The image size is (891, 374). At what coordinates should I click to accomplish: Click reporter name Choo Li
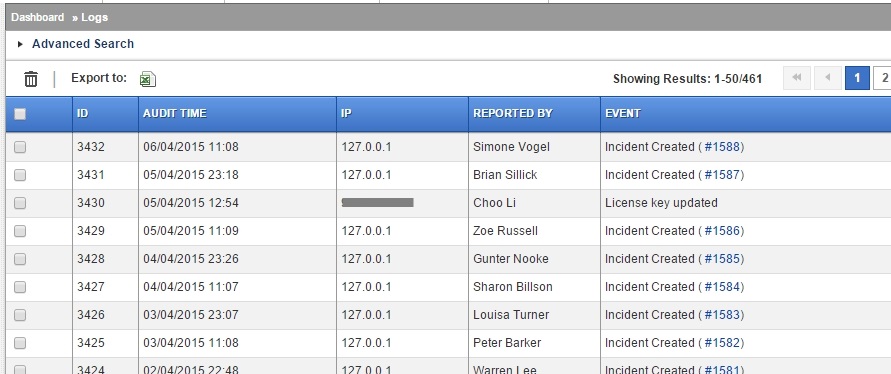pyautogui.click(x=494, y=203)
